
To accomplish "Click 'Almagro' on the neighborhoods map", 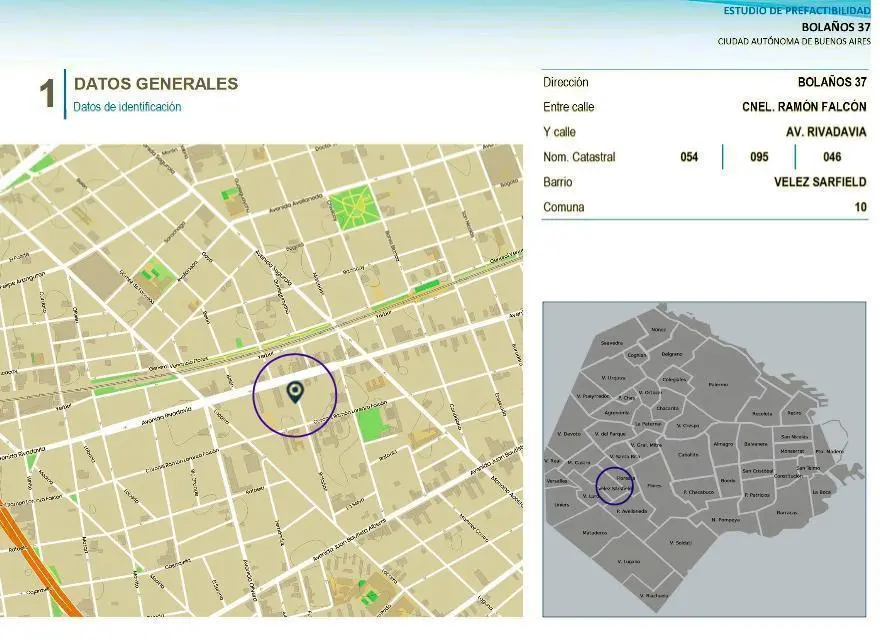I will pyautogui.click(x=723, y=444).
